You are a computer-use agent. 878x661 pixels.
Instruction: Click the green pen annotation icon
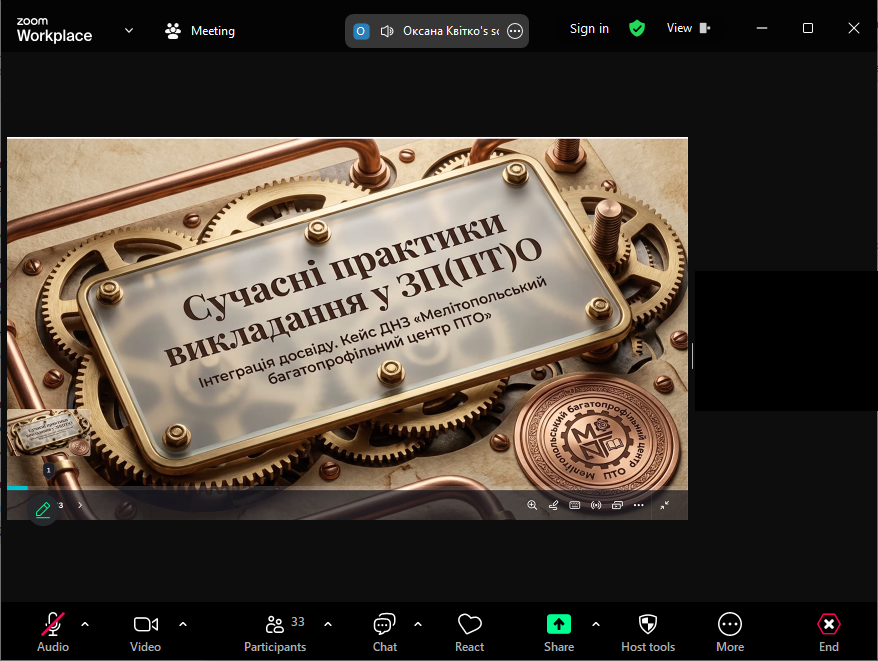[42, 509]
